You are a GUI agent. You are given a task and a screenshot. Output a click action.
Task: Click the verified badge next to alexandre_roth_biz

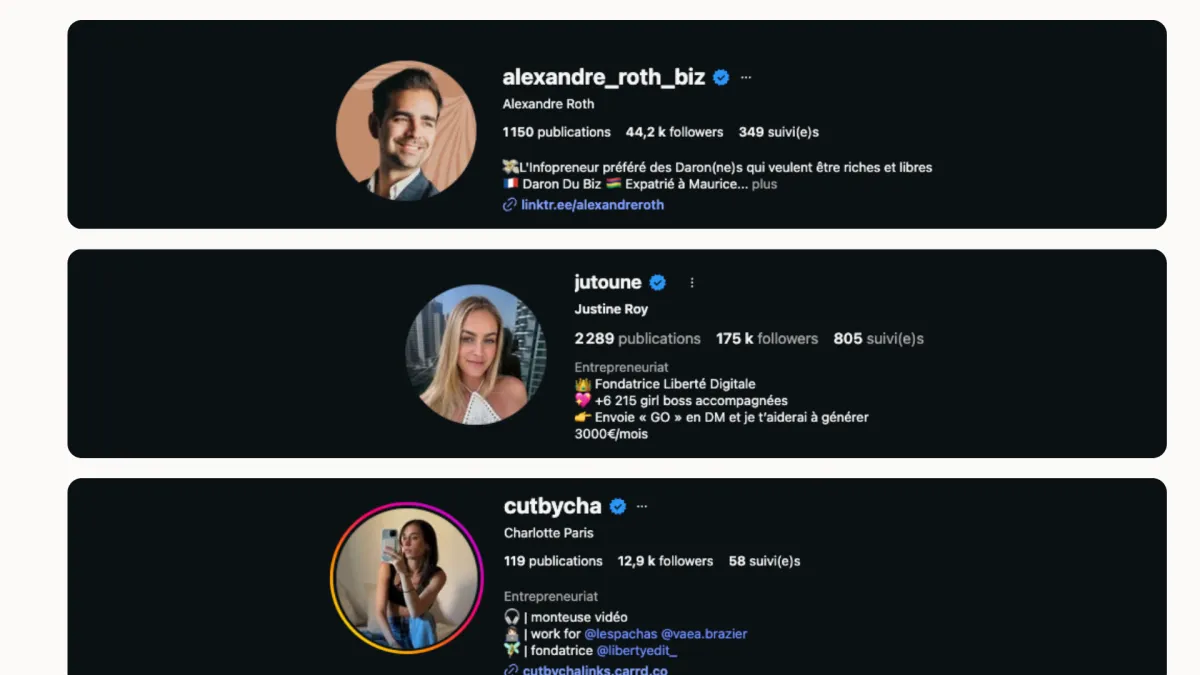(721, 77)
